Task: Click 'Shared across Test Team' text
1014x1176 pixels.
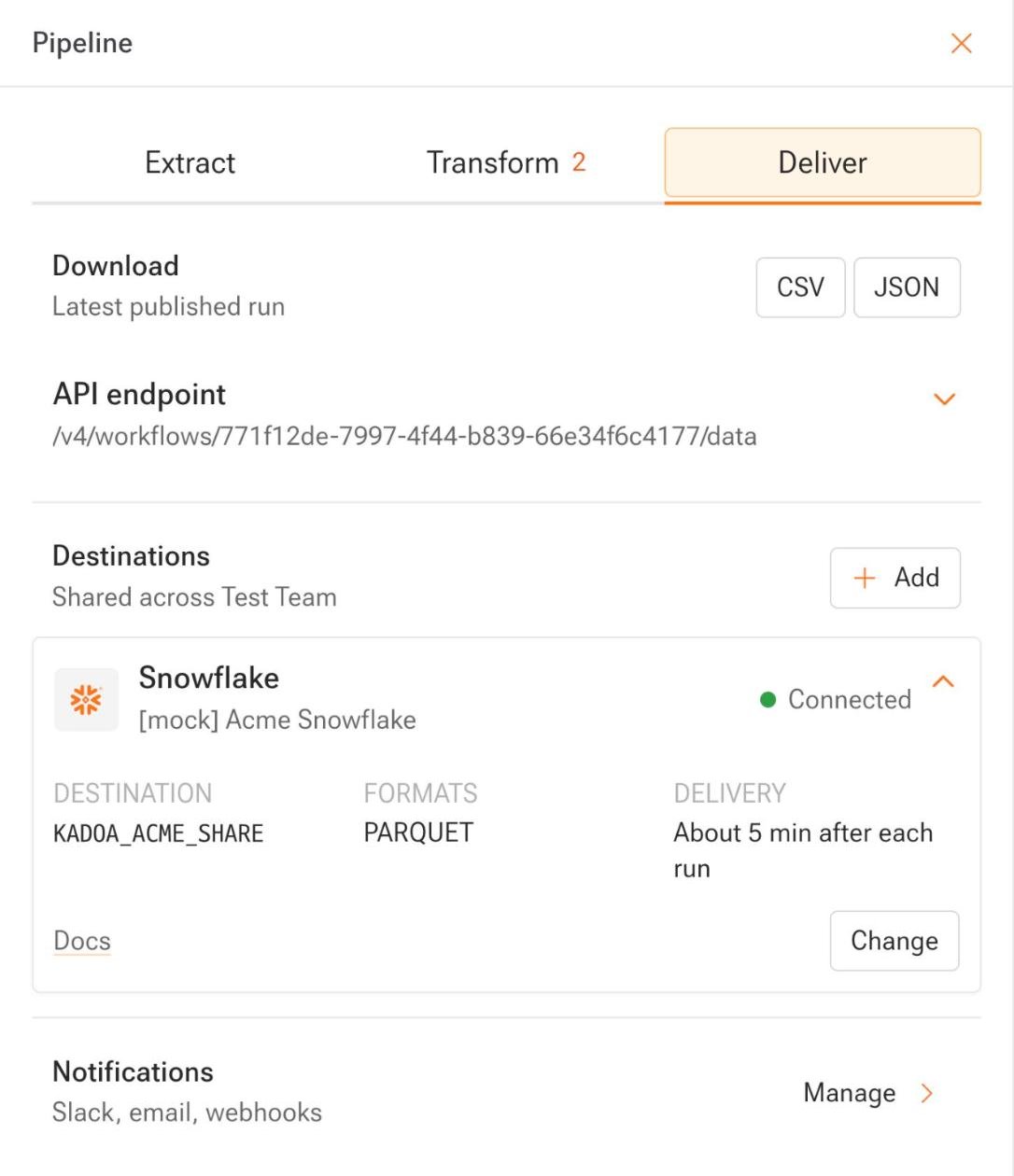Action: point(194,597)
